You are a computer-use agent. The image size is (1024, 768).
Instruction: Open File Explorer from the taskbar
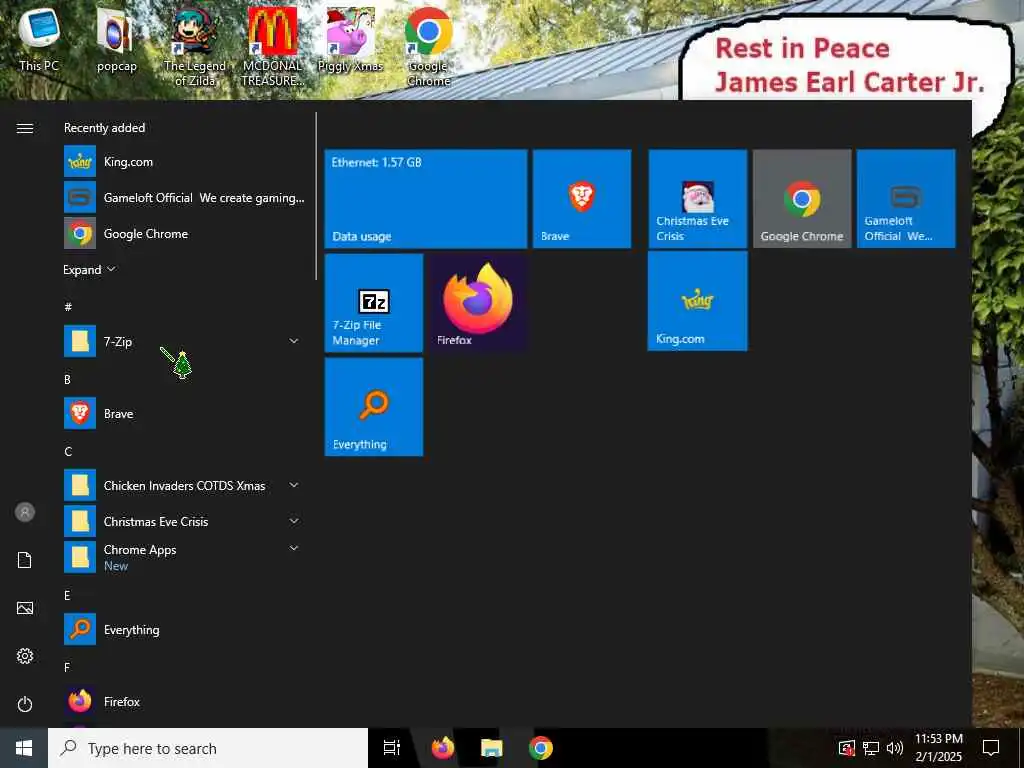(x=492, y=748)
